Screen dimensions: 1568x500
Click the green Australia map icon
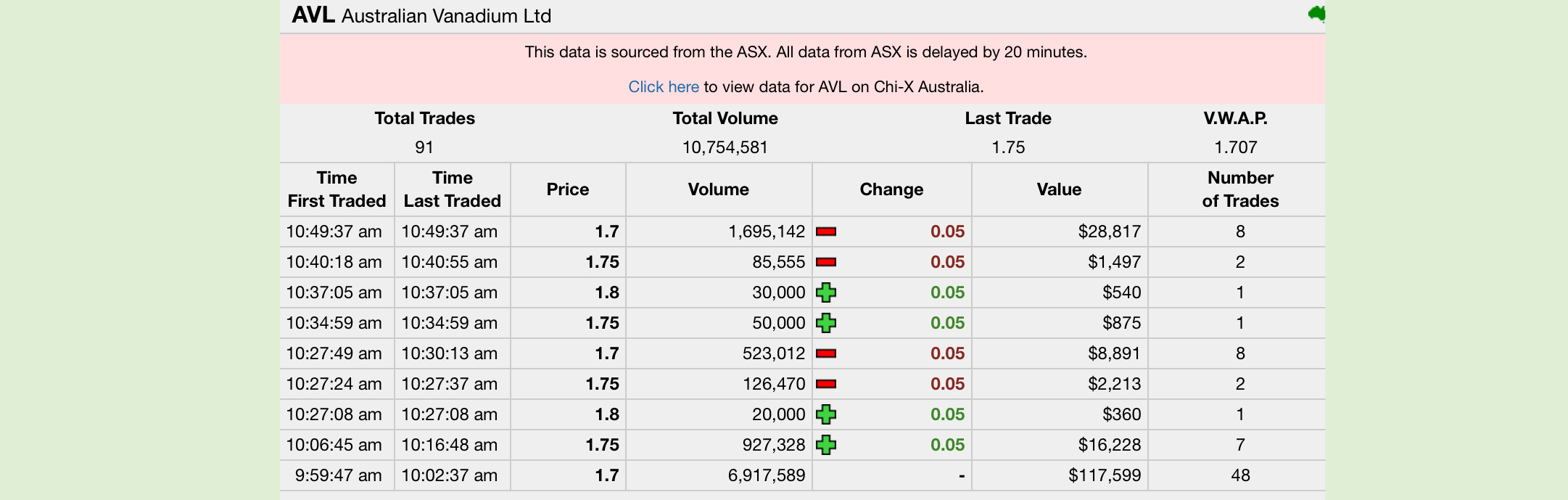[x=1317, y=14]
